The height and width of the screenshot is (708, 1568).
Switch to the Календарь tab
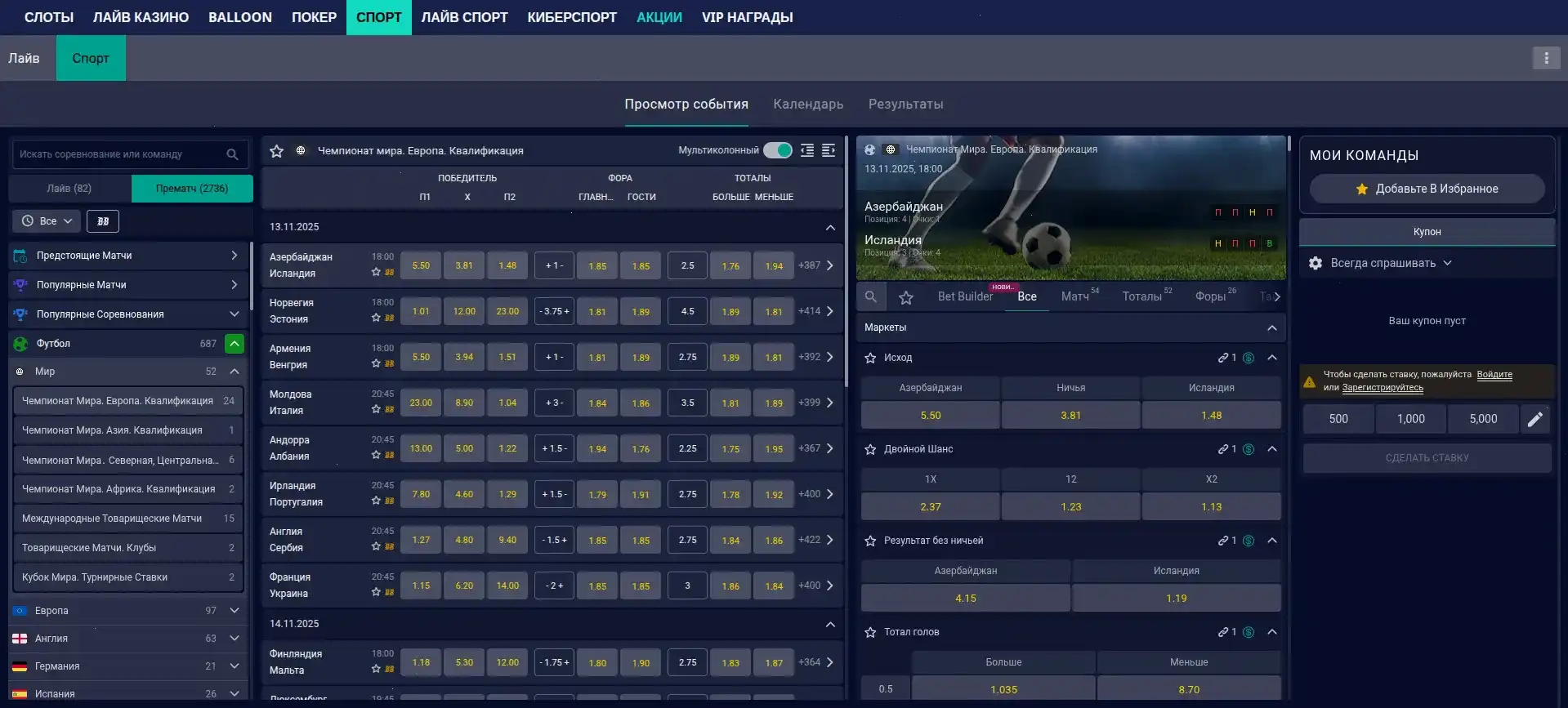[x=807, y=105]
